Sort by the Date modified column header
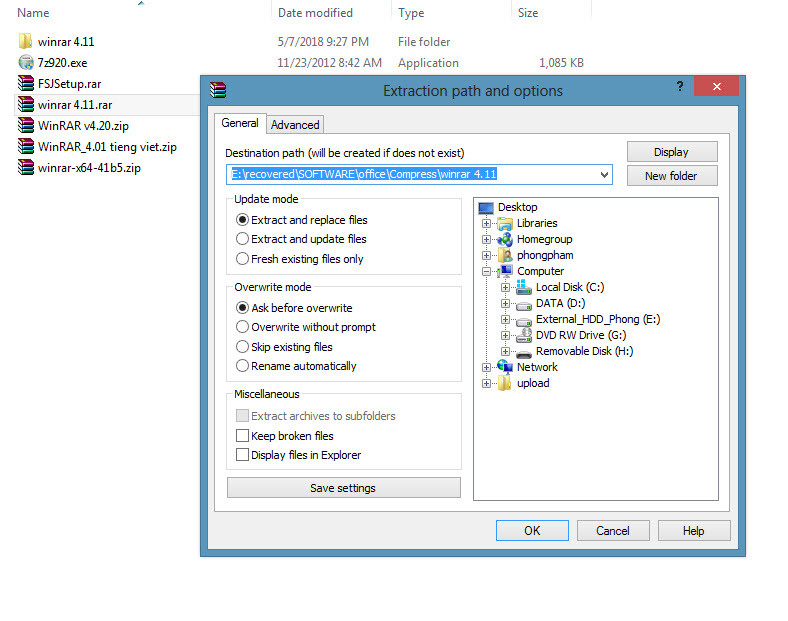The image size is (788, 621). click(315, 13)
